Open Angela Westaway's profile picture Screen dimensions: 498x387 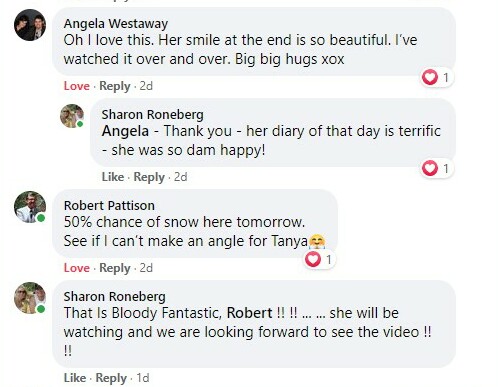(x=30, y=25)
